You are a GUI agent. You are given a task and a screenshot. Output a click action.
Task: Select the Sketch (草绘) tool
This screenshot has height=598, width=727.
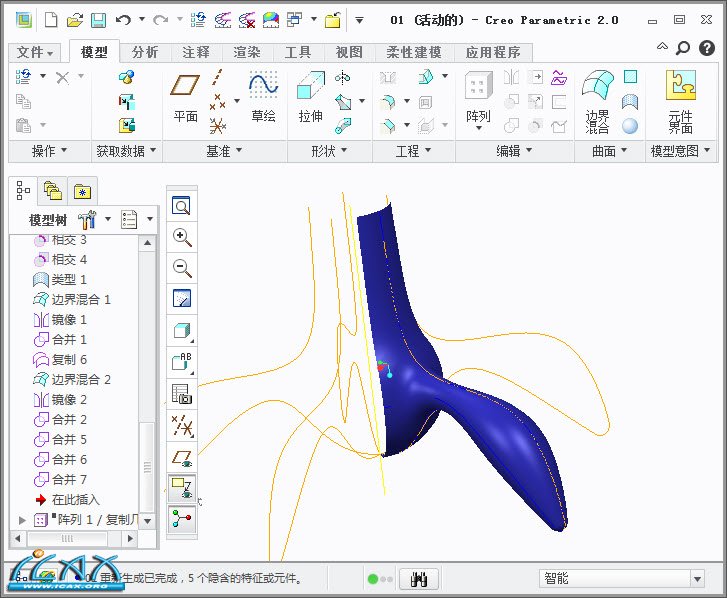coord(263,98)
